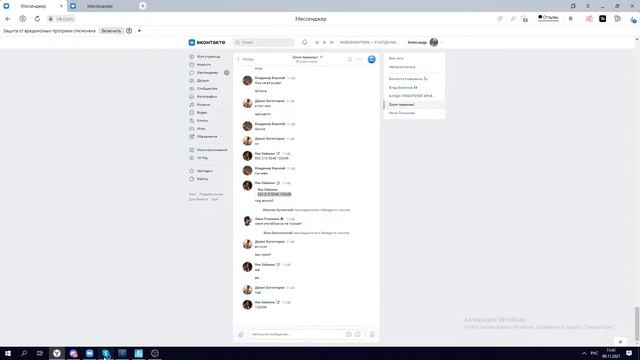Open Друзья in left sidebar

click(x=202, y=81)
